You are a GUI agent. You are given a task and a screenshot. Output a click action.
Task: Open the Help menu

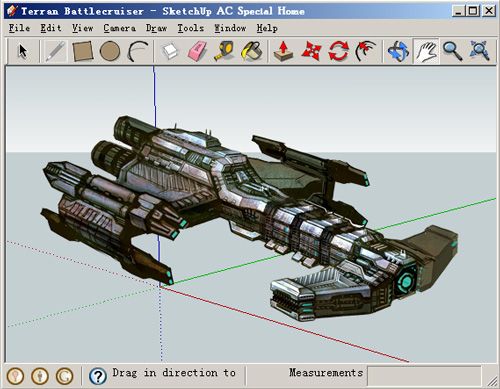click(x=267, y=28)
